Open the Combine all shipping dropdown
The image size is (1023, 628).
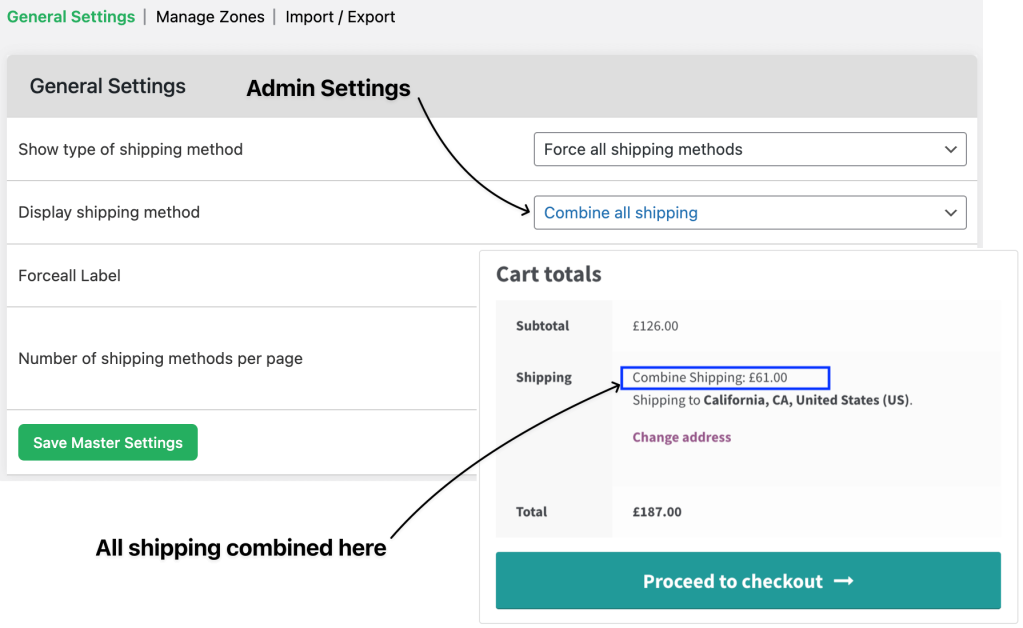[750, 213]
